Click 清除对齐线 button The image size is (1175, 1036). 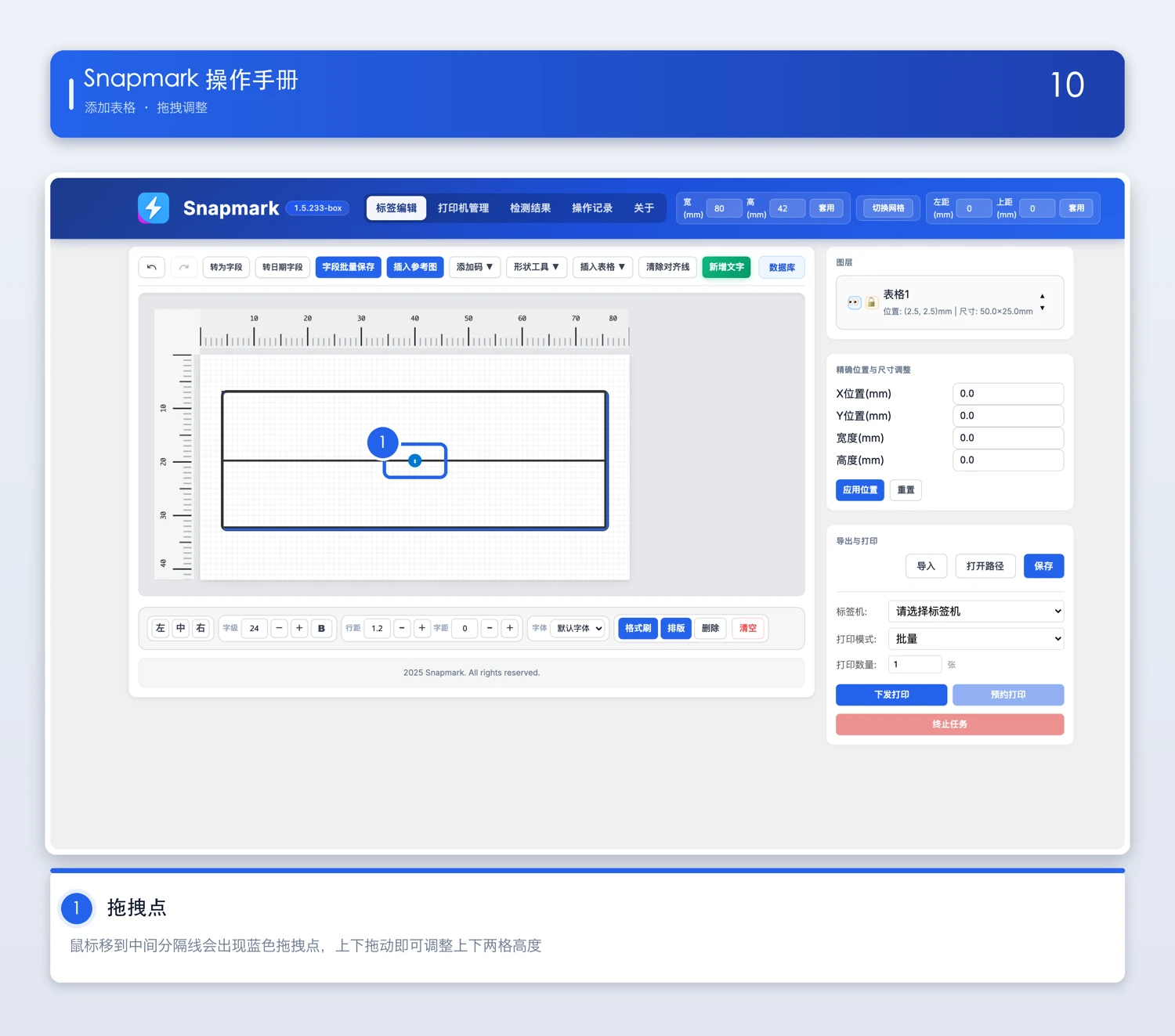(x=668, y=267)
